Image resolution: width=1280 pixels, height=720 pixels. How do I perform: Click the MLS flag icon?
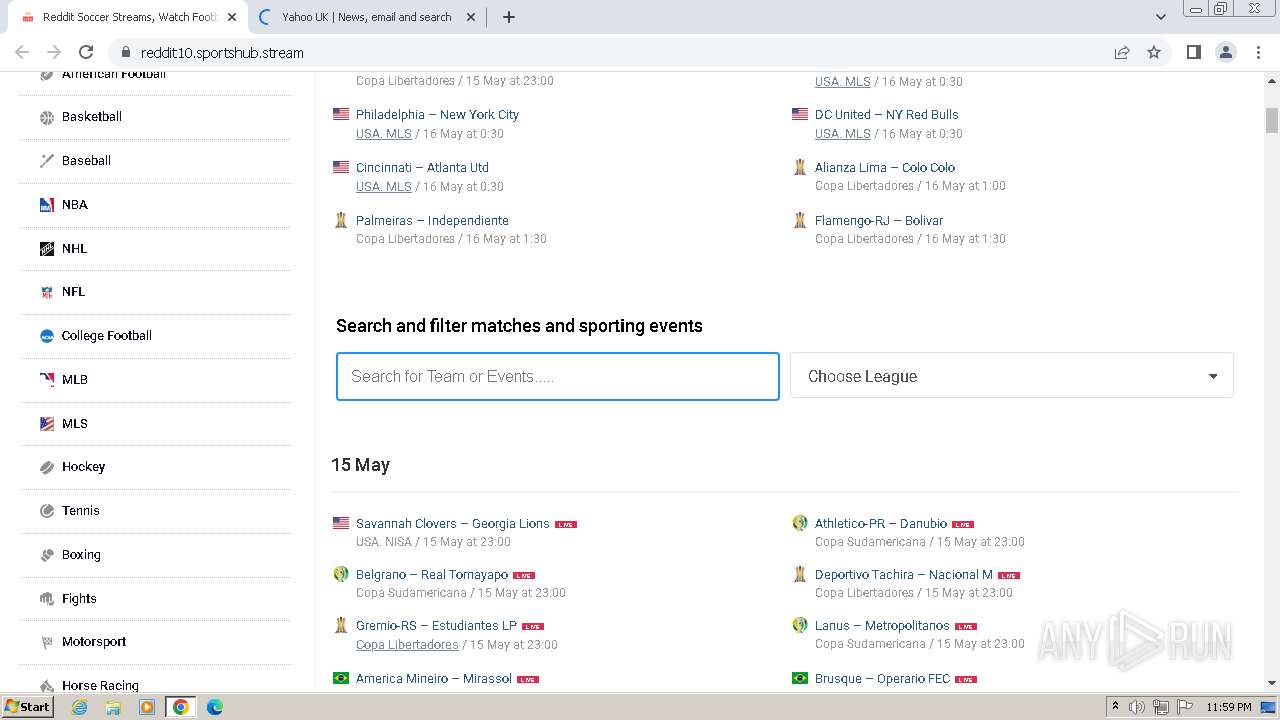point(47,424)
